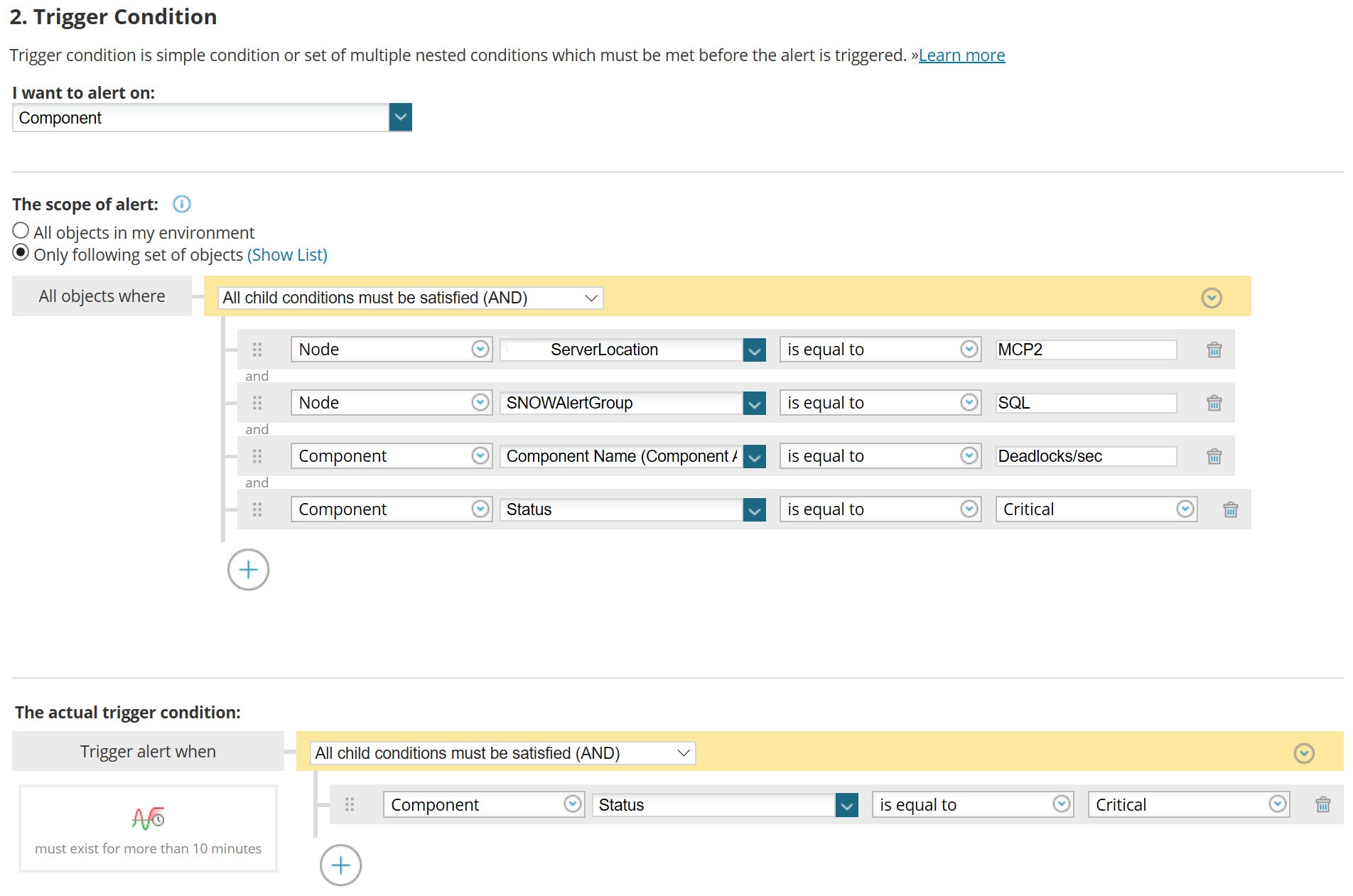Grab the drag handle of ServerLocation row

point(257,350)
